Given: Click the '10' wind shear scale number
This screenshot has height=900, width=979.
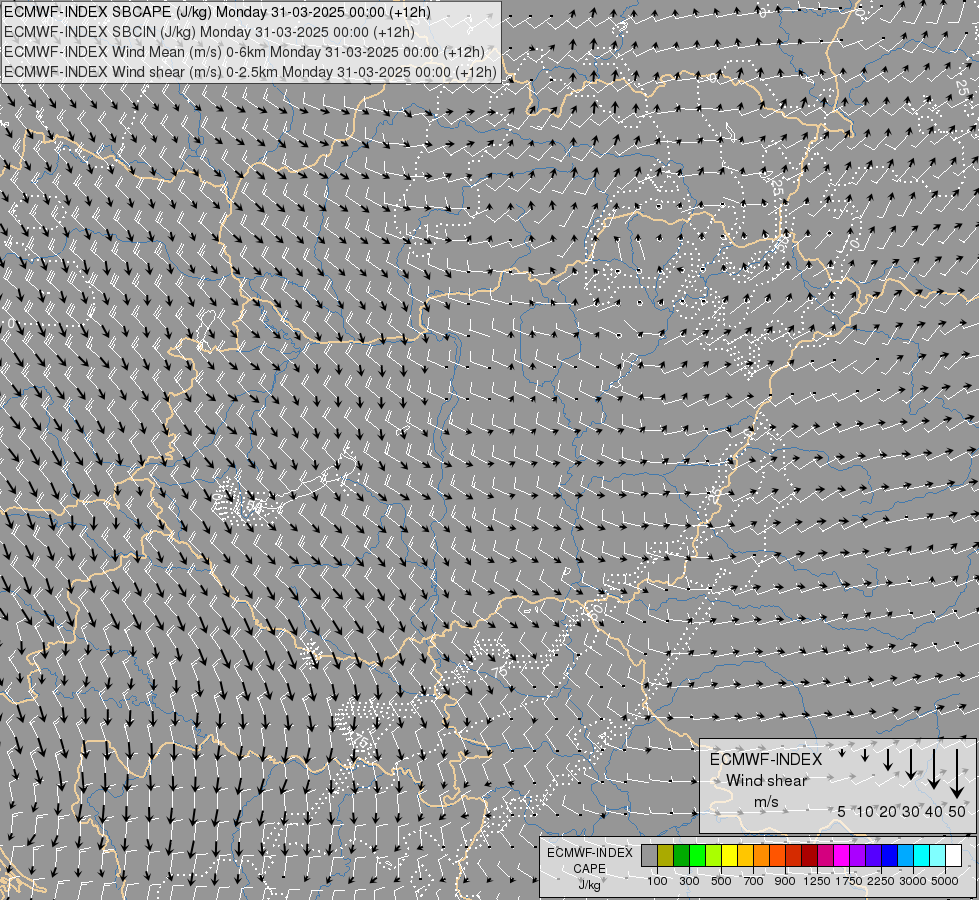Looking at the screenshot, I should pos(865,811).
